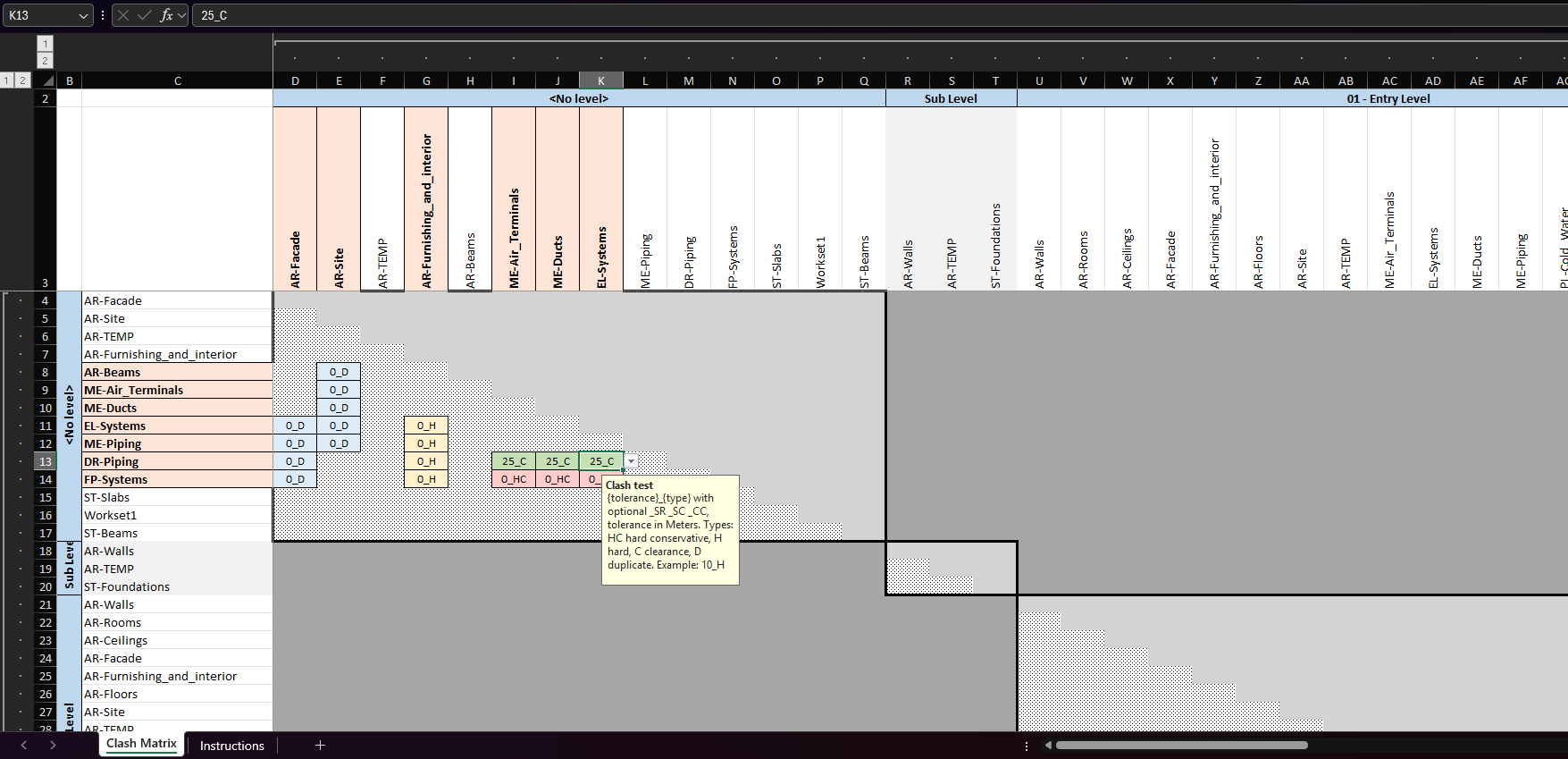Expand the dropdown next to fx icon
This screenshot has width=1568, height=759.
pos(182,15)
